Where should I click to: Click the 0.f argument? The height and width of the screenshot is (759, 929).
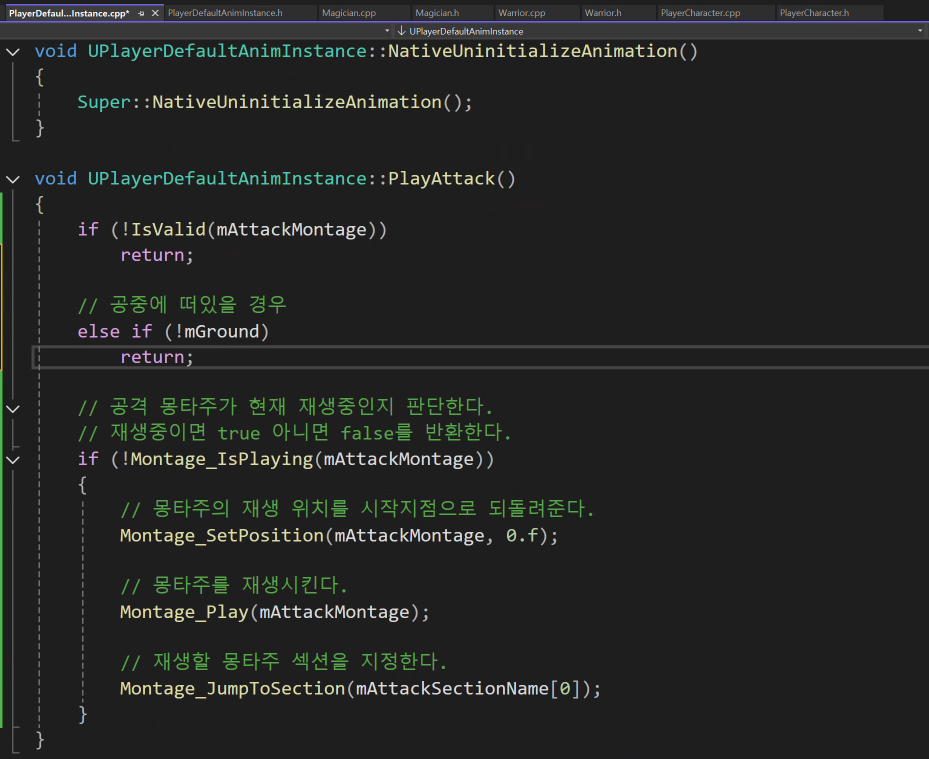522,536
